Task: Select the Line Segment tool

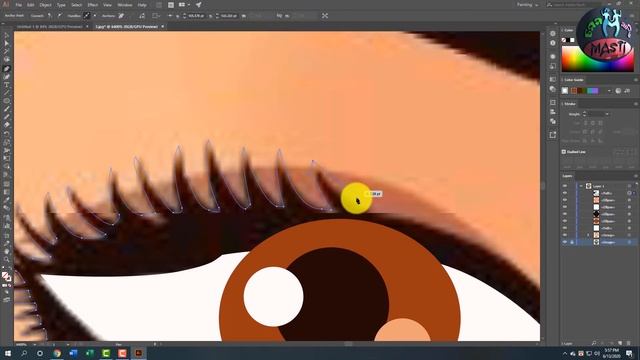Action: [x=7, y=93]
